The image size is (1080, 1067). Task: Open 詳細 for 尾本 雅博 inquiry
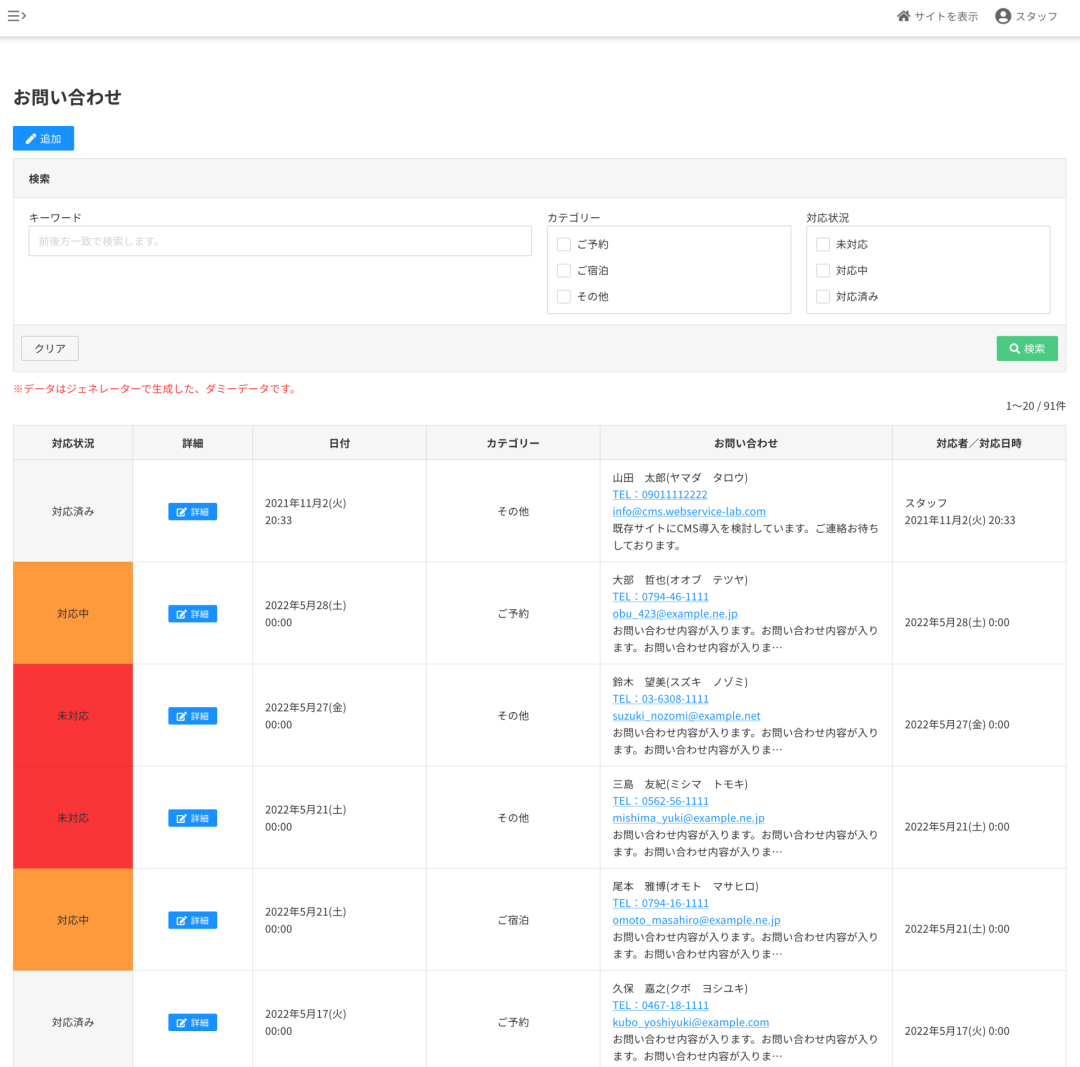point(192,920)
